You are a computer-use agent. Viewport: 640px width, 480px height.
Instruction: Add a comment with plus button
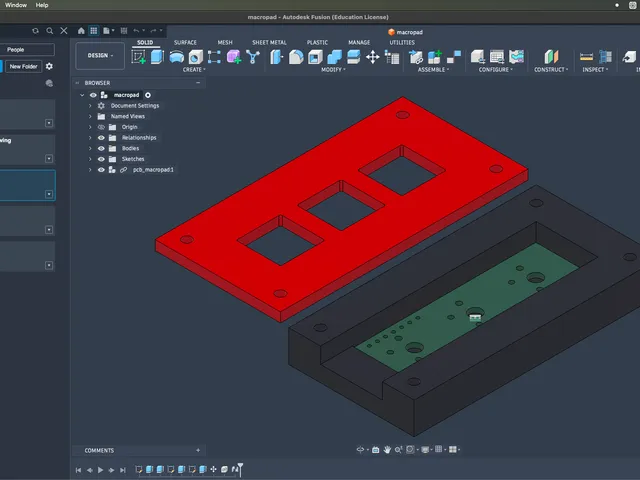(198, 450)
